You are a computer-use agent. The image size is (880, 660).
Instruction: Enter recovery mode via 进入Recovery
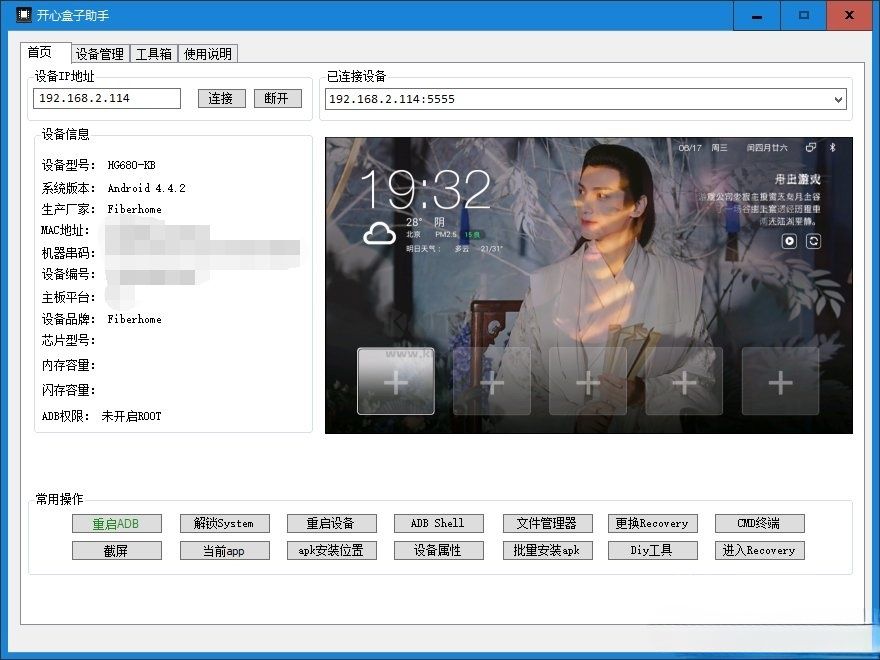(x=759, y=550)
